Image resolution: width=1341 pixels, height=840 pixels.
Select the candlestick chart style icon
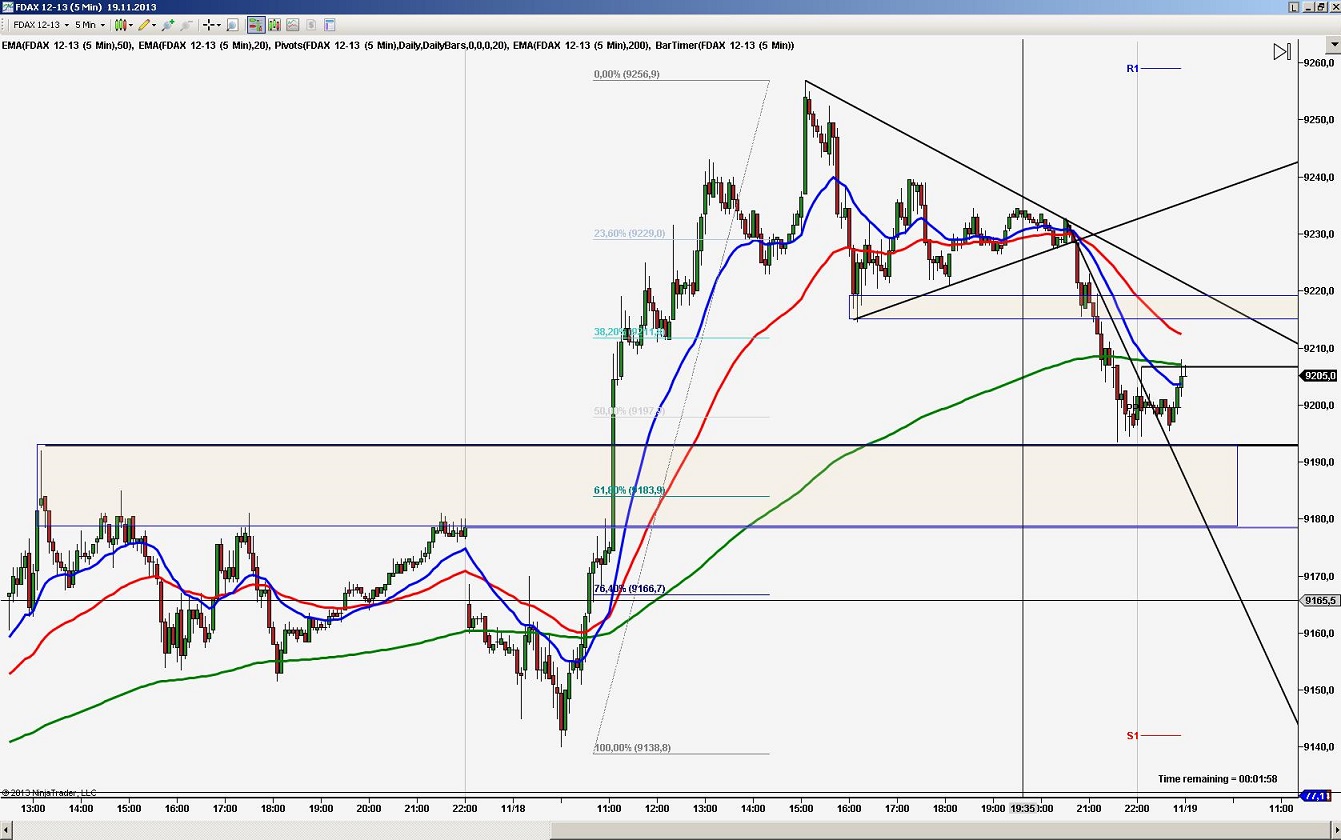tap(119, 24)
